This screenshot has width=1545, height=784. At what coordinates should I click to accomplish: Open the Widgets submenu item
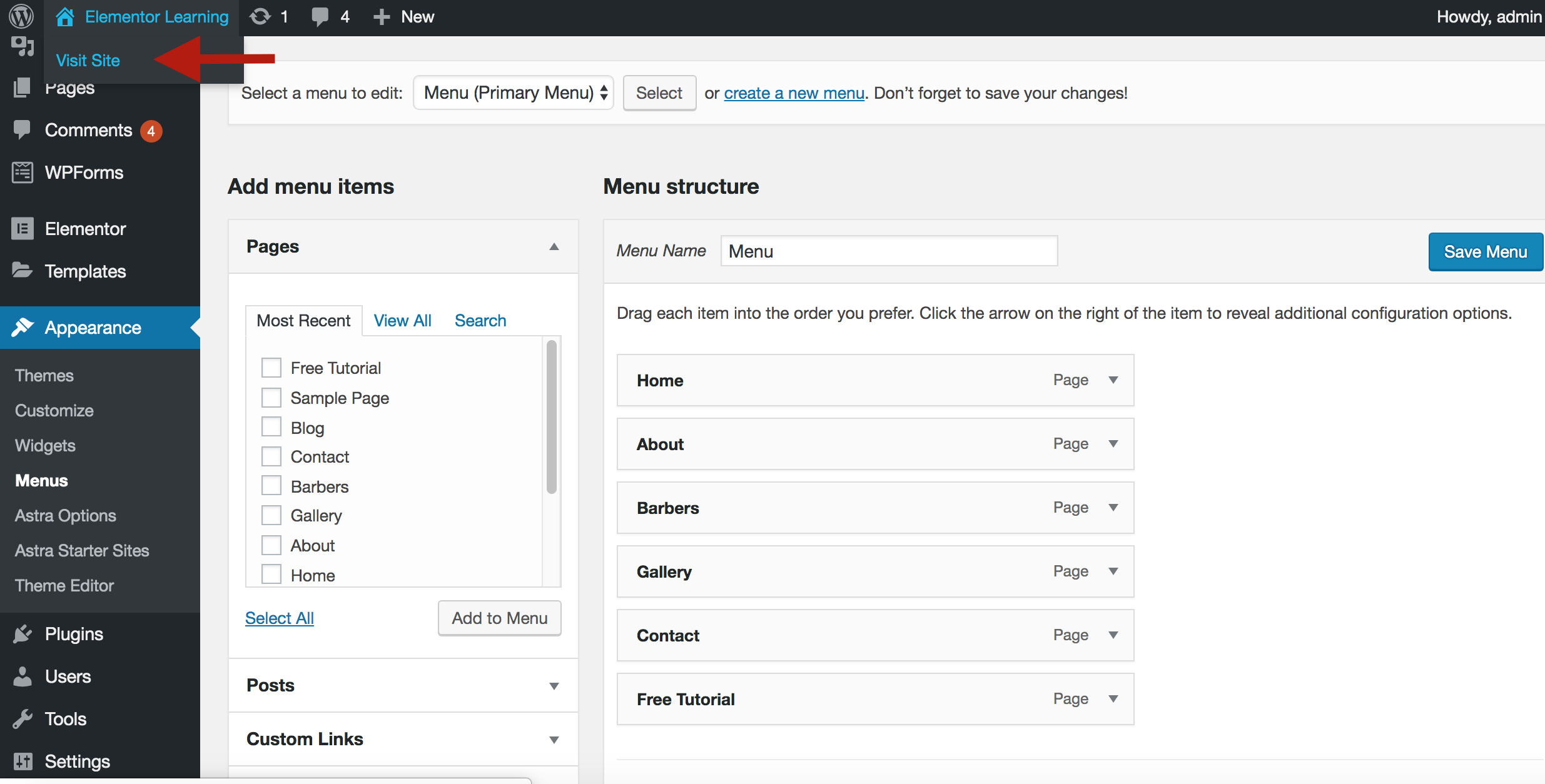(45, 445)
